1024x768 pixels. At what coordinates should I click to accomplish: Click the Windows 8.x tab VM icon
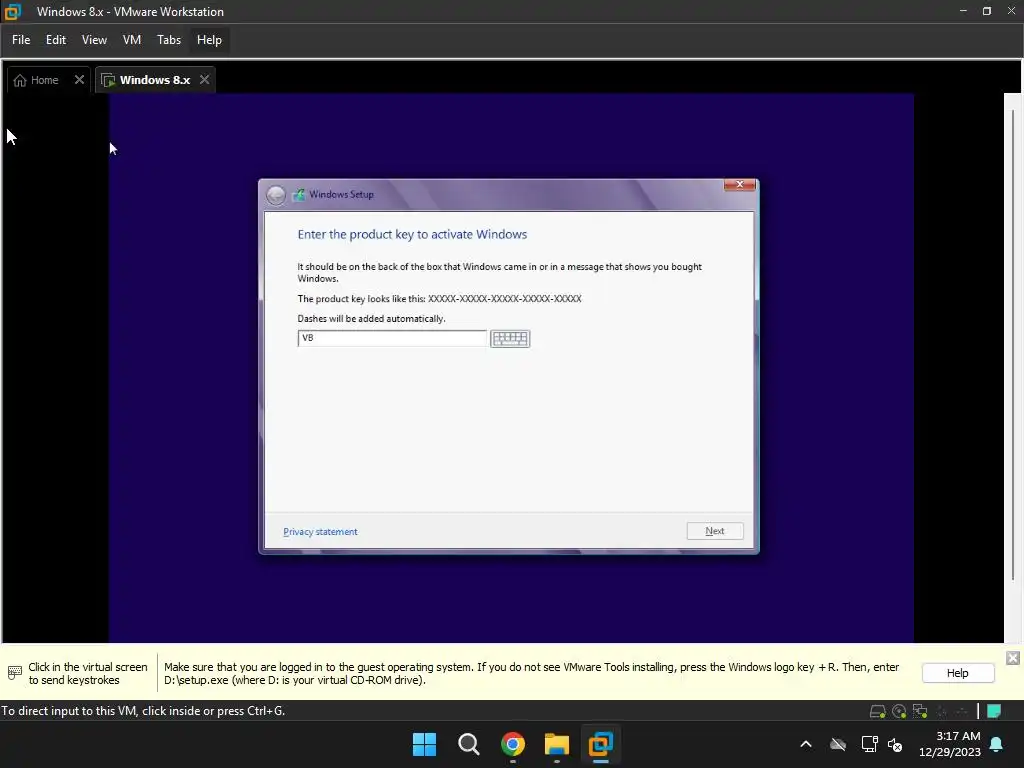pyautogui.click(x=108, y=80)
